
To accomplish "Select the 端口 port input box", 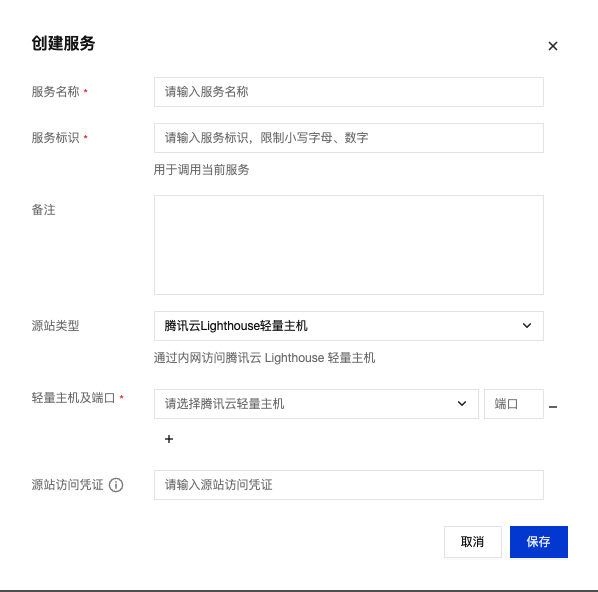I will (x=514, y=404).
